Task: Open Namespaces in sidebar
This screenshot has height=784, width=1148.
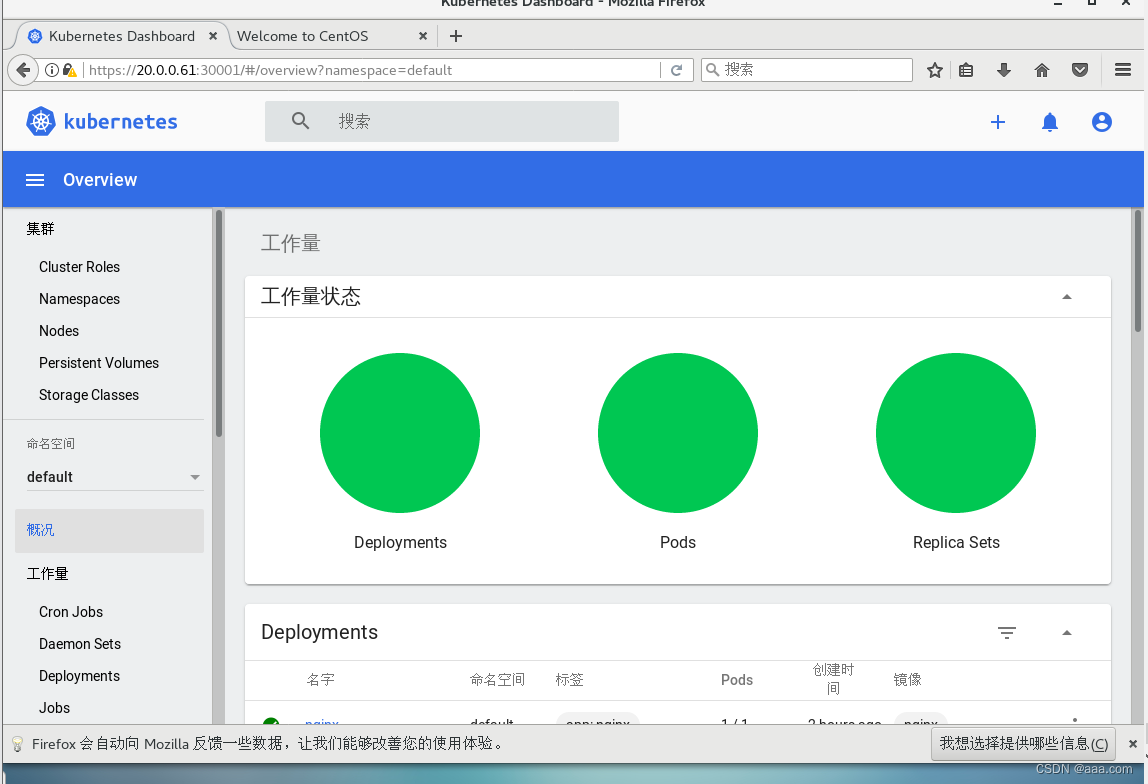Action: pos(79,299)
